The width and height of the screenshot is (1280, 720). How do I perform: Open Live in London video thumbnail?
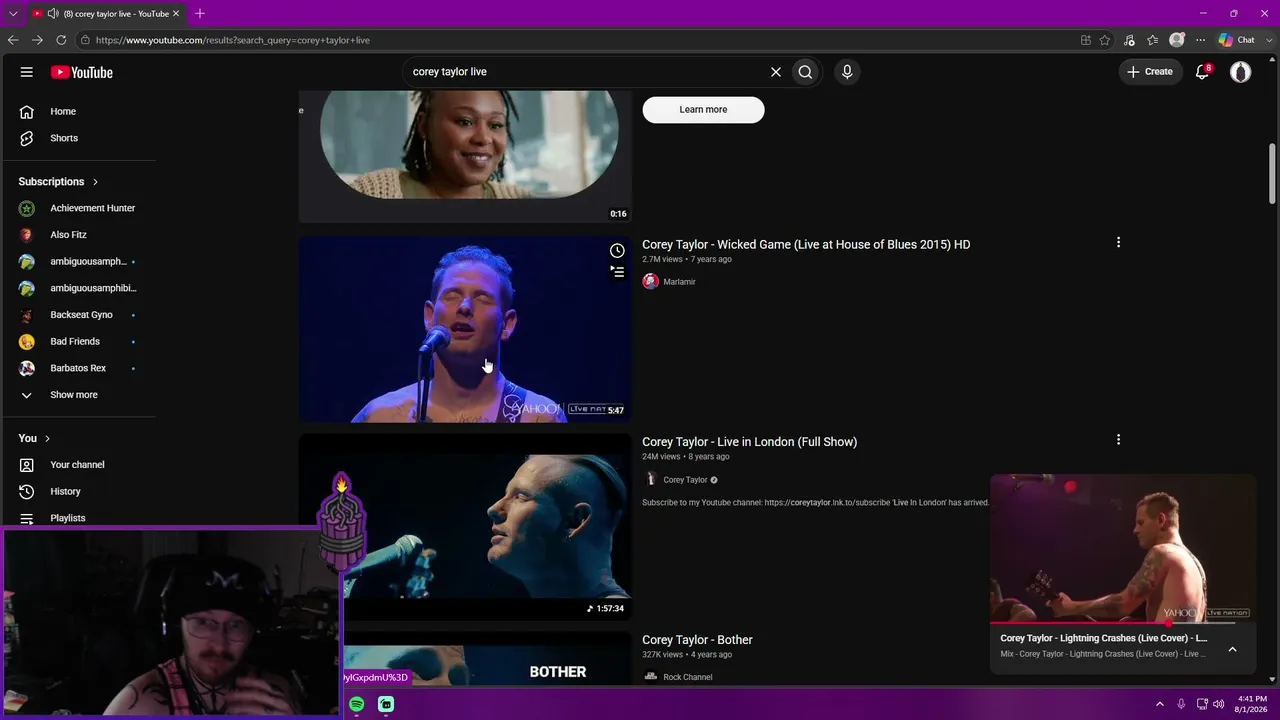pos(465,526)
